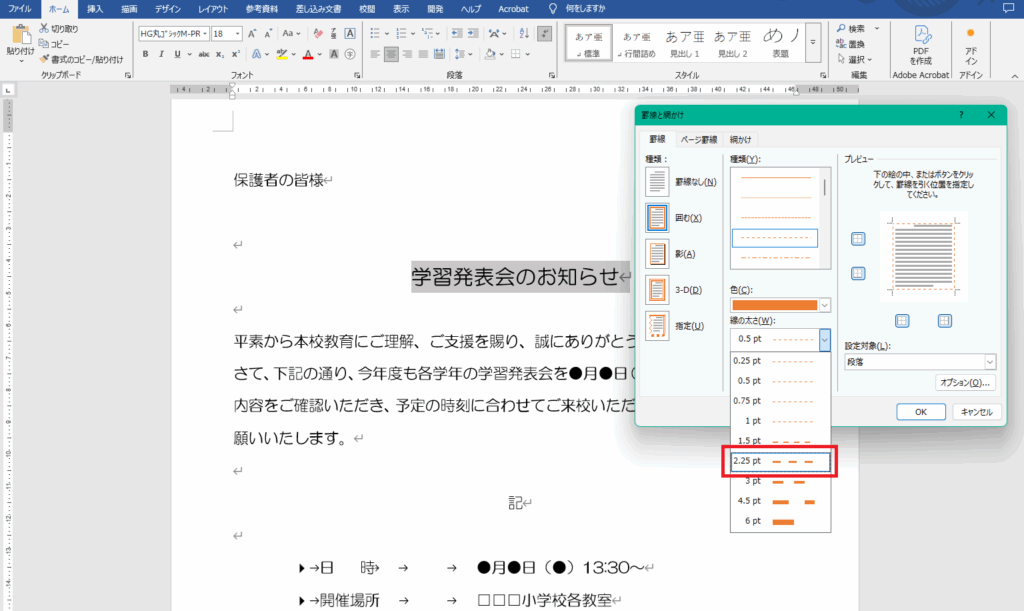1024x611 pixels.
Task: Apply enclosed character icon
Action: tap(350, 54)
